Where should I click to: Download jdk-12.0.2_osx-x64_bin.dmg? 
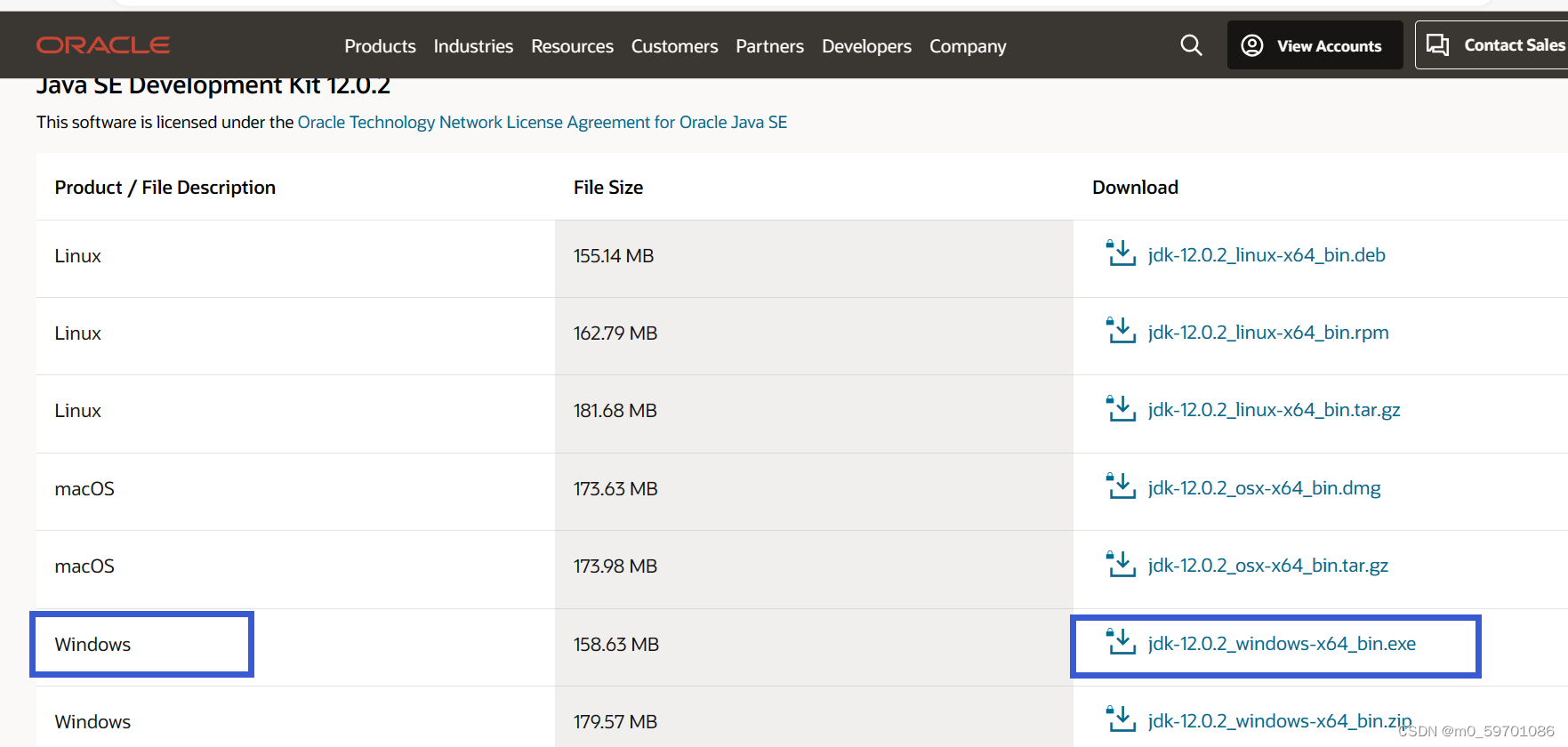tap(1264, 488)
